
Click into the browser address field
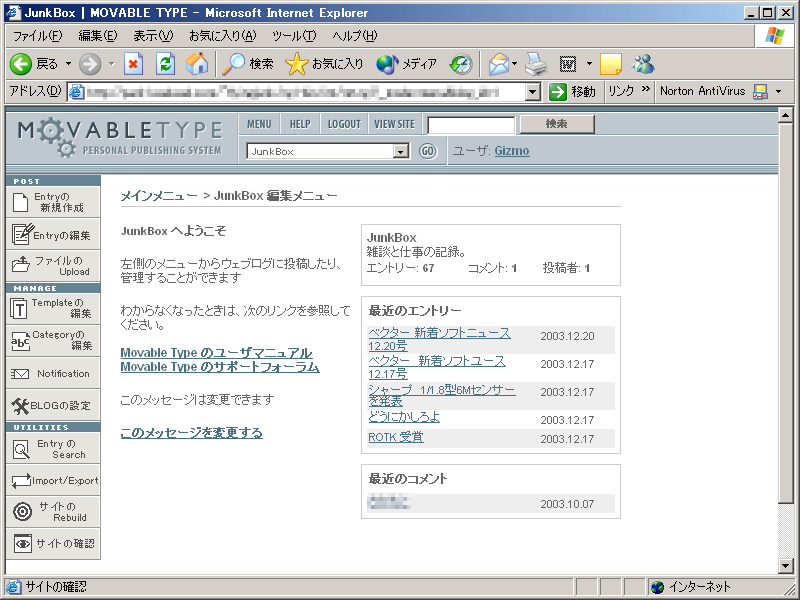305,92
